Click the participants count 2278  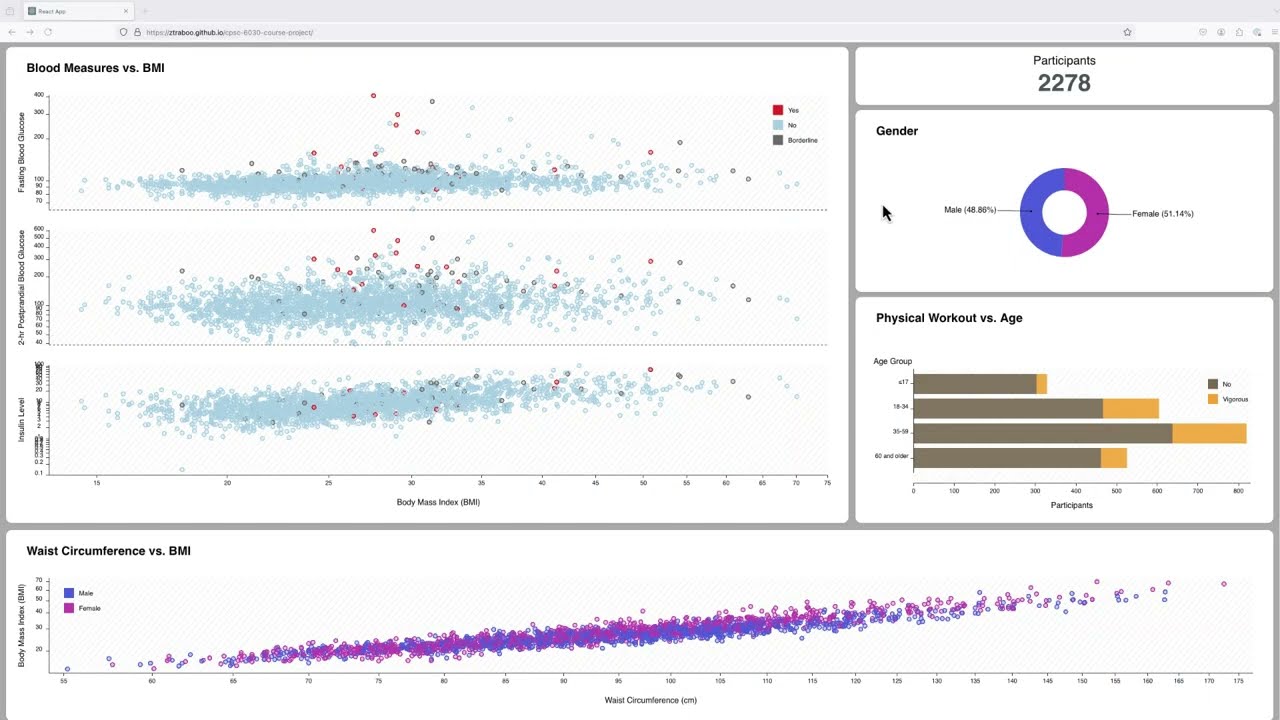pyautogui.click(x=1064, y=83)
